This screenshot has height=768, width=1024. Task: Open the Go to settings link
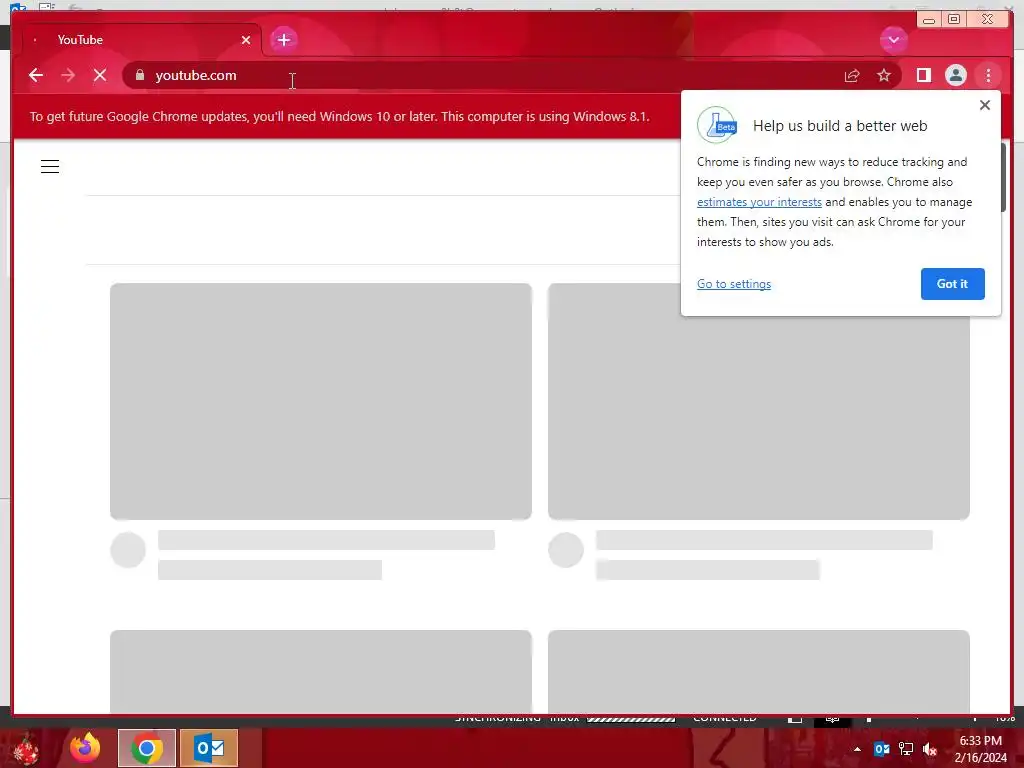(x=733, y=284)
